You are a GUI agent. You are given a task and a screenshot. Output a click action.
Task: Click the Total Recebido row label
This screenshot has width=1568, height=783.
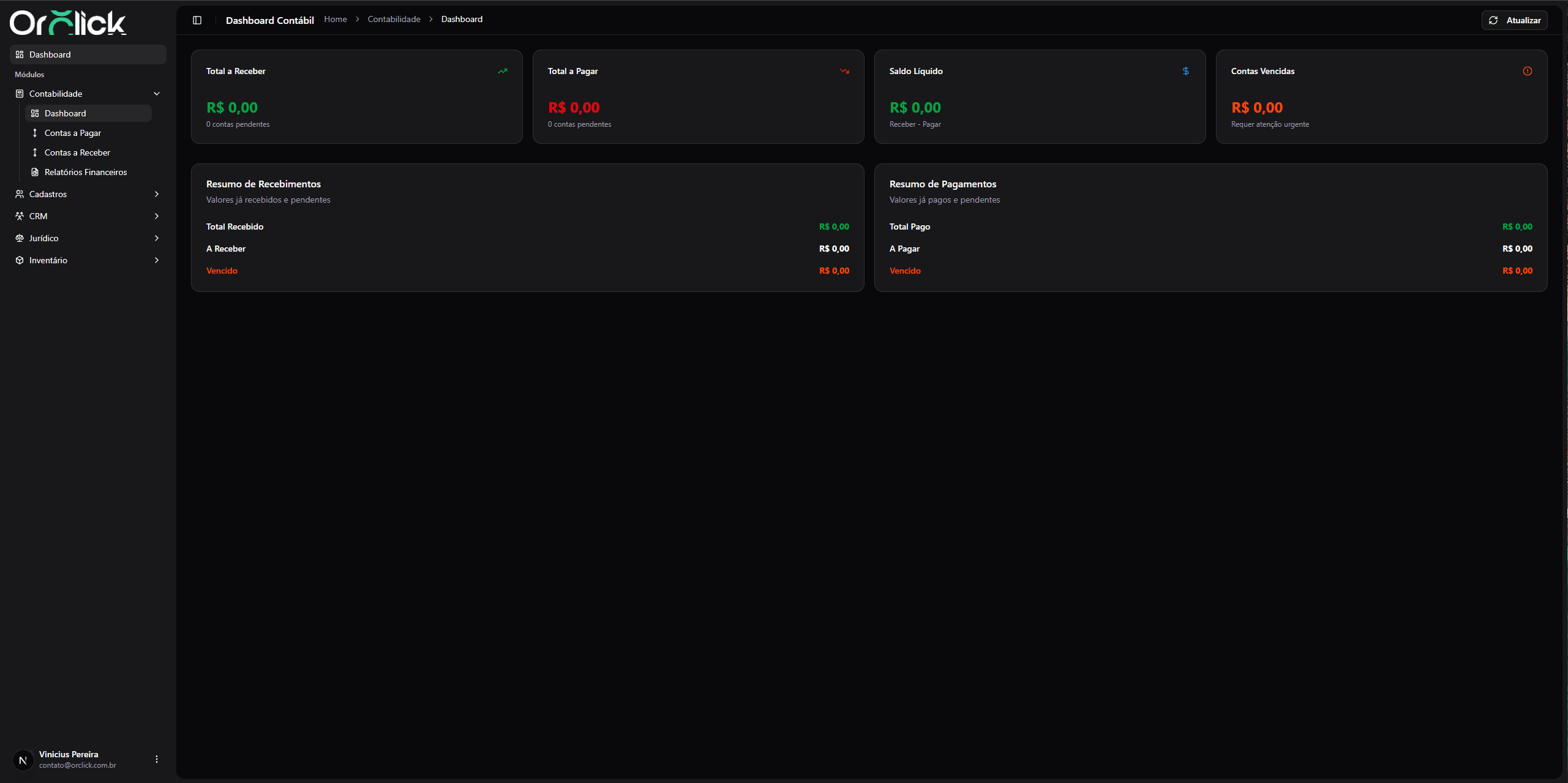tap(235, 227)
